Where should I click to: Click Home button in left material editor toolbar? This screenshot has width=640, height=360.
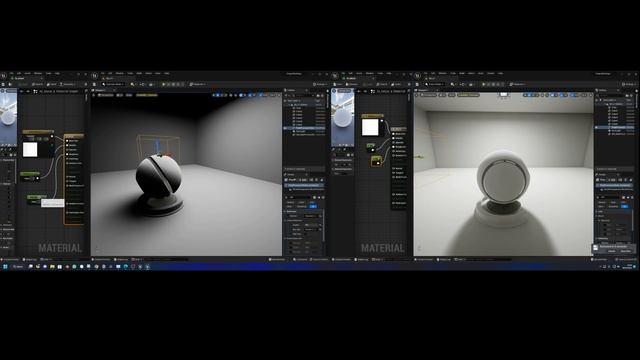pyautogui.click(x=51, y=84)
